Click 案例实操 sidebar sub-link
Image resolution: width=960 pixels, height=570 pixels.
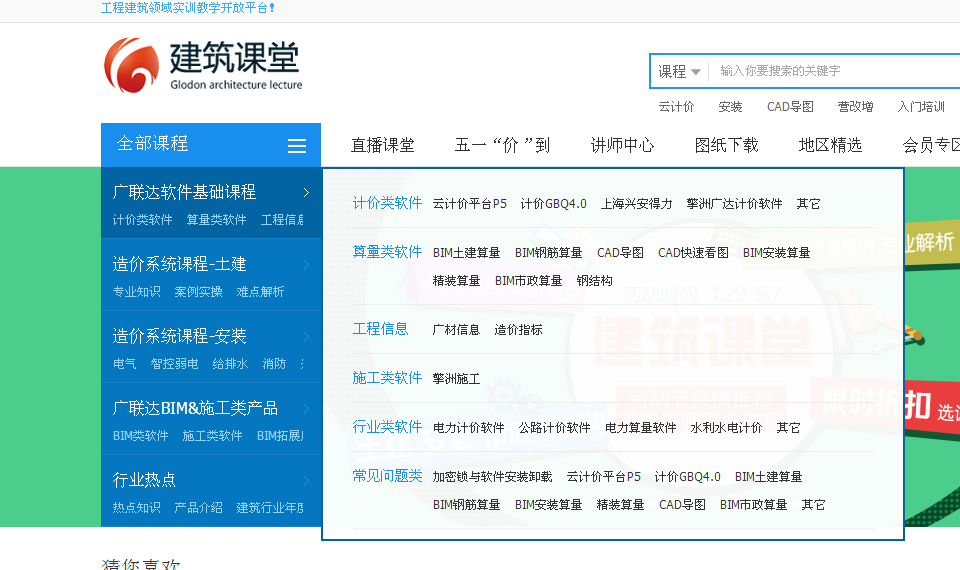(198, 291)
